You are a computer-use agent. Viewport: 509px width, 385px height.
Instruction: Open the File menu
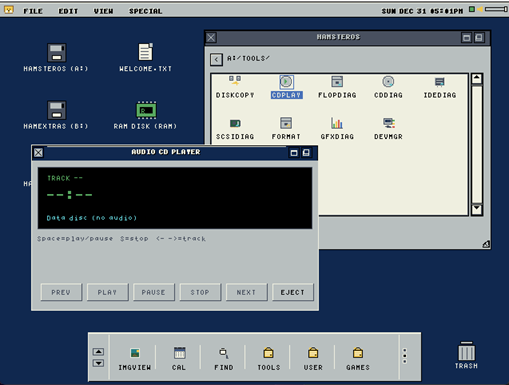click(x=33, y=11)
